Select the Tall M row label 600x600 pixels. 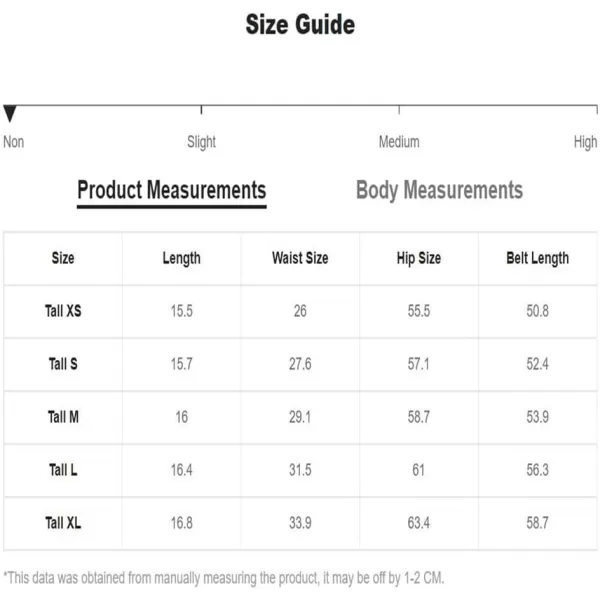tap(63, 417)
